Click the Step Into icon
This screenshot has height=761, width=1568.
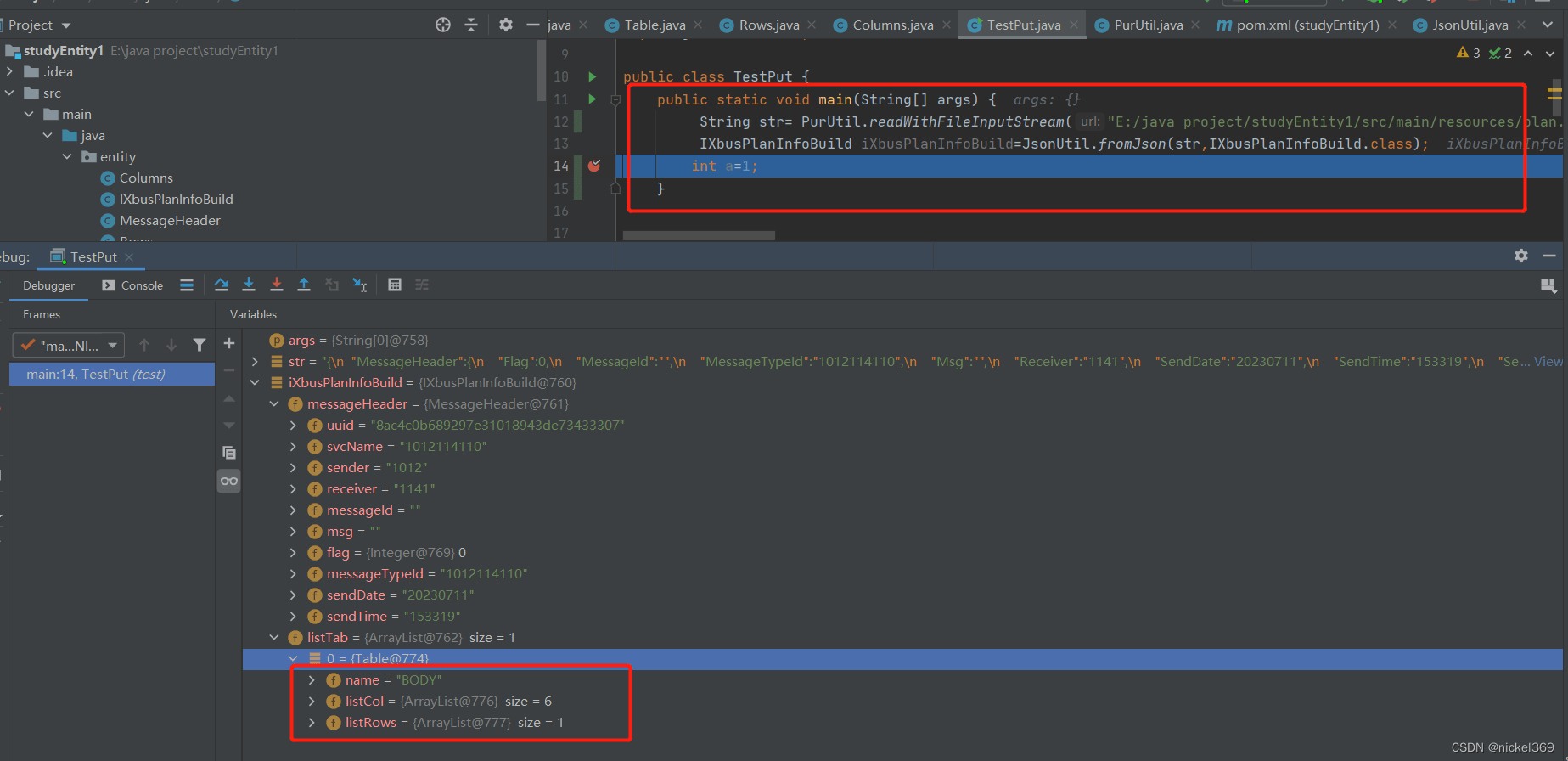249,285
